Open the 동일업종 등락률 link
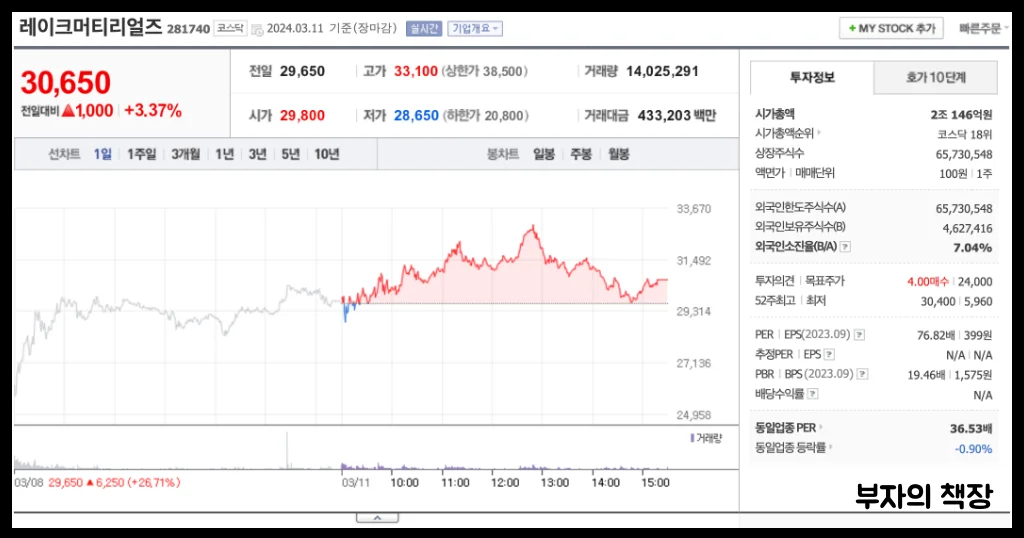The width and height of the screenshot is (1024, 538). (793, 447)
